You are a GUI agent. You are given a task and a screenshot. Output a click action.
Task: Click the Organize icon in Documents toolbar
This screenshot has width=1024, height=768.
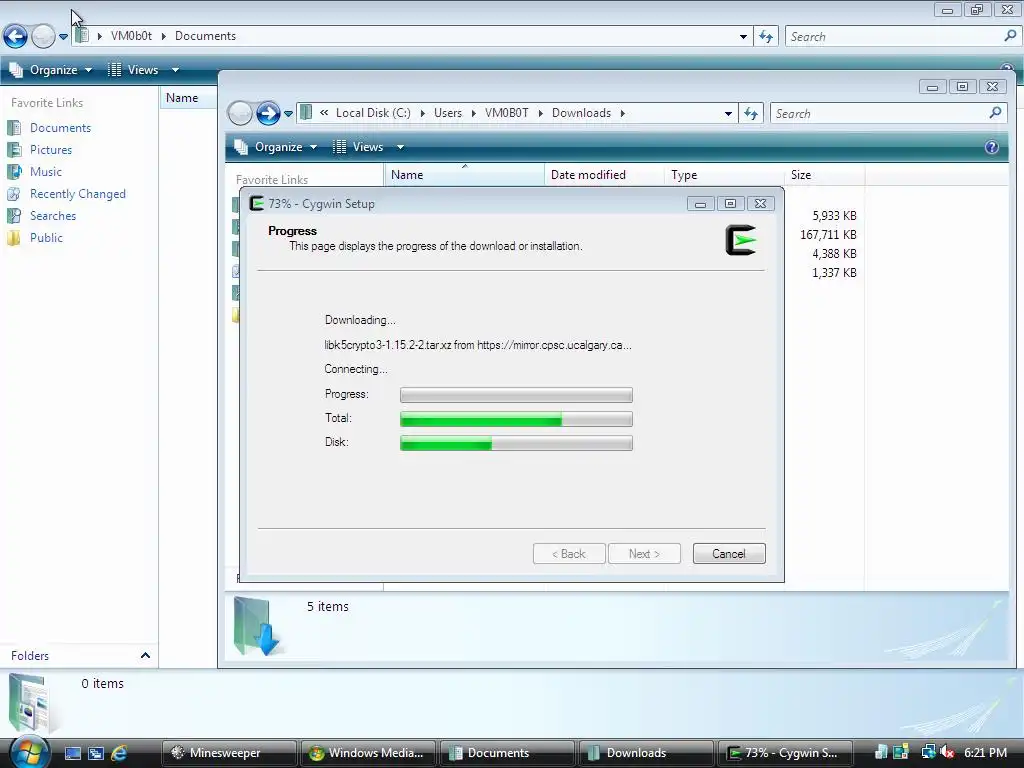click(16, 70)
